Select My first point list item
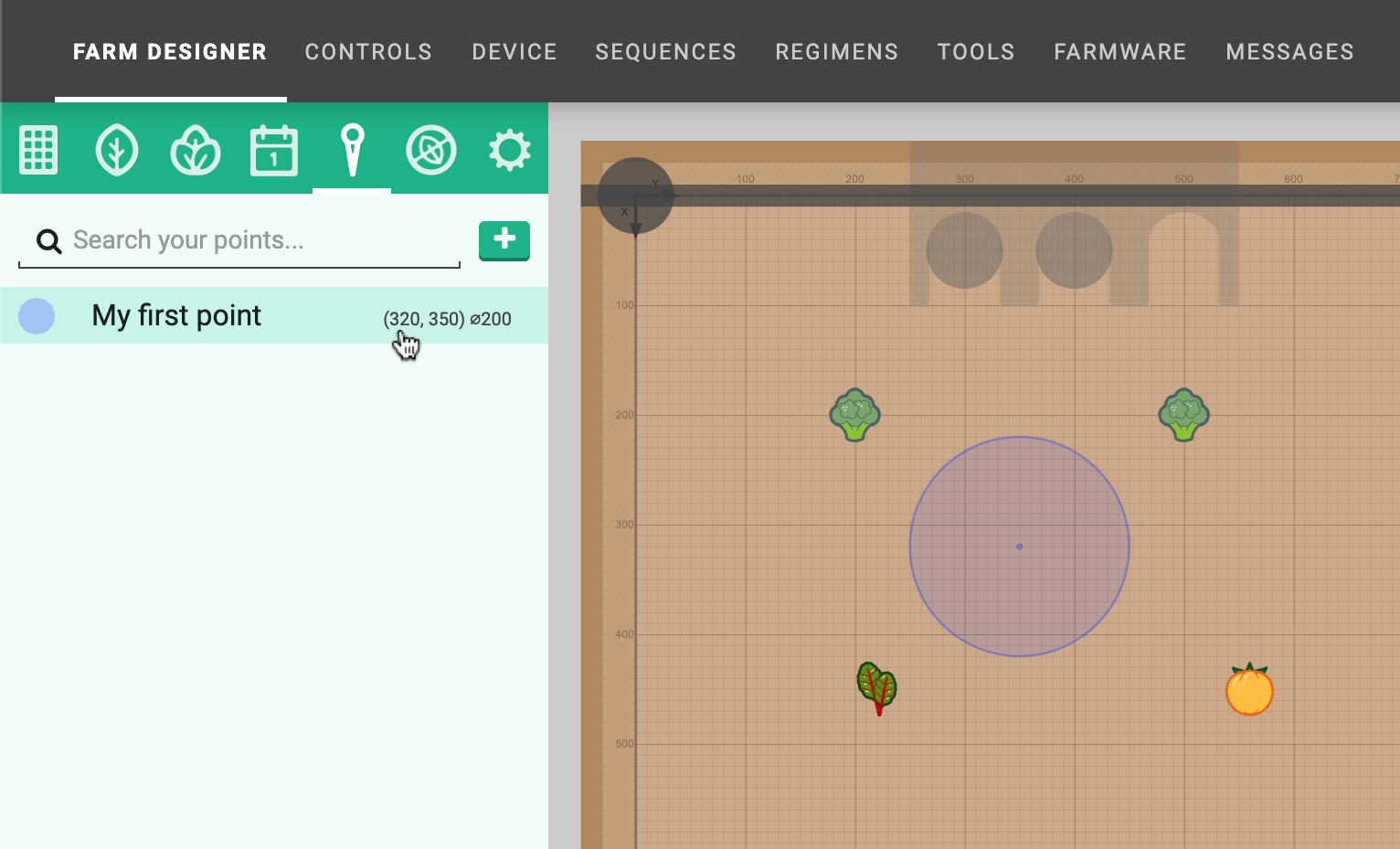Viewport: 1400px width, 849px height. [176, 316]
